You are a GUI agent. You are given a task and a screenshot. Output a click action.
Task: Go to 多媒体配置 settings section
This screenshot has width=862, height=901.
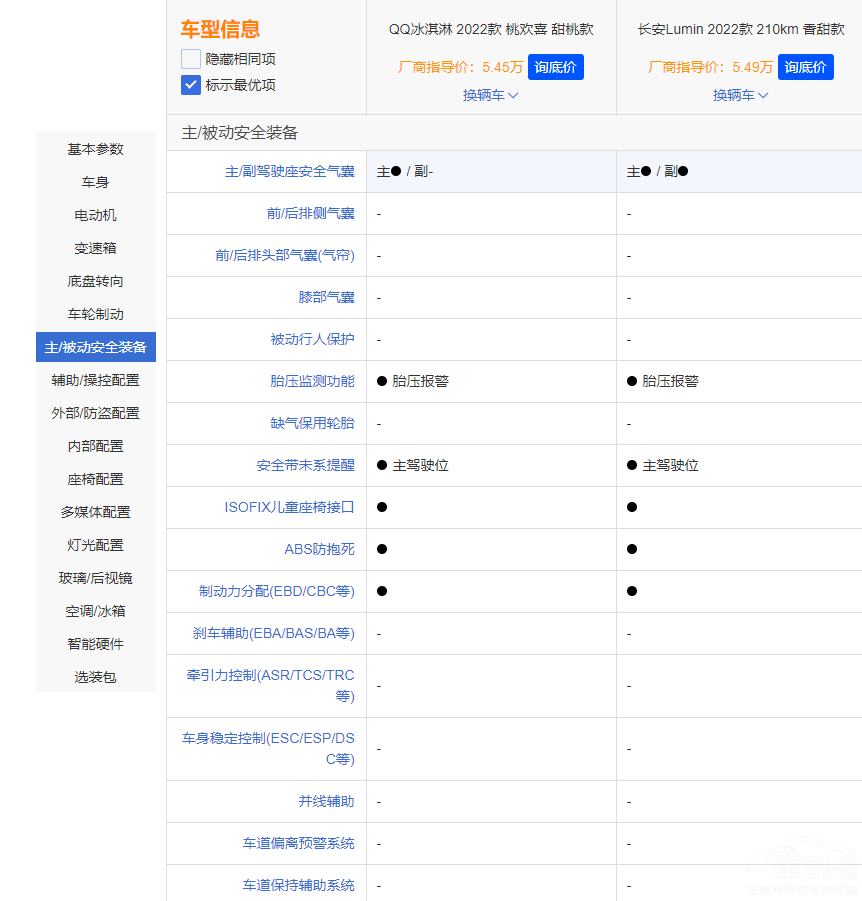pos(95,512)
